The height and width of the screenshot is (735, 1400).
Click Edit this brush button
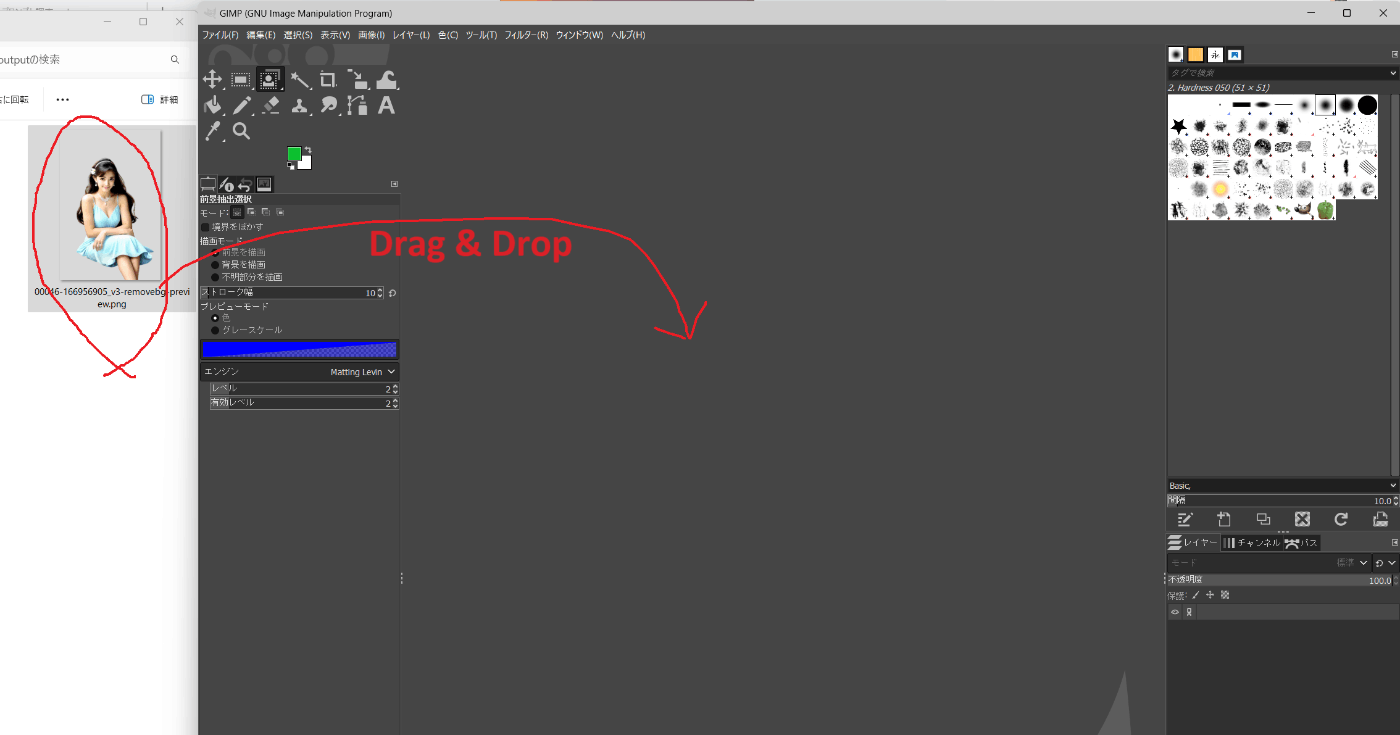pos(1185,519)
